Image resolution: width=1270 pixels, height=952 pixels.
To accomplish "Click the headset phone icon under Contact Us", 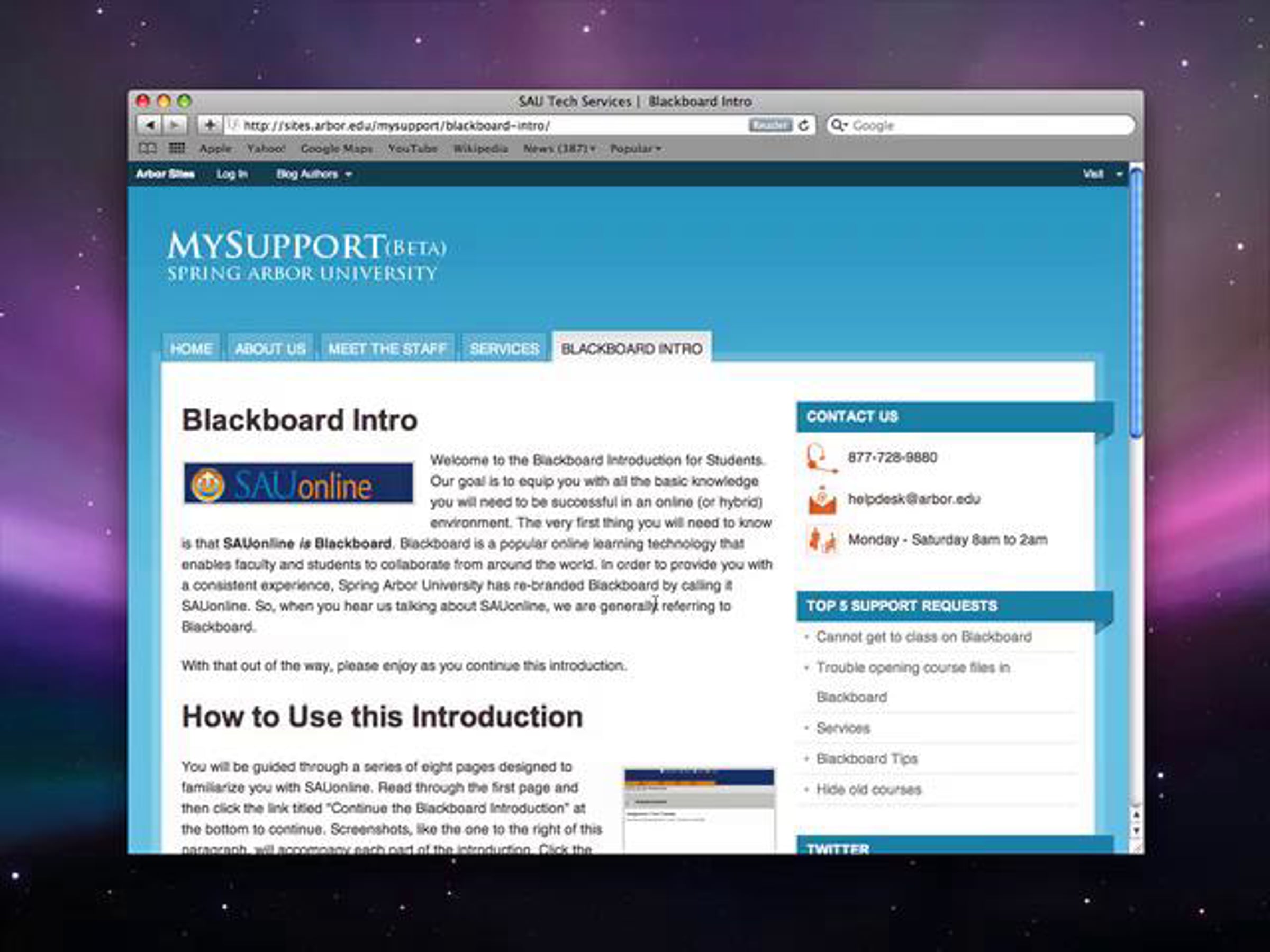I will 821,458.
